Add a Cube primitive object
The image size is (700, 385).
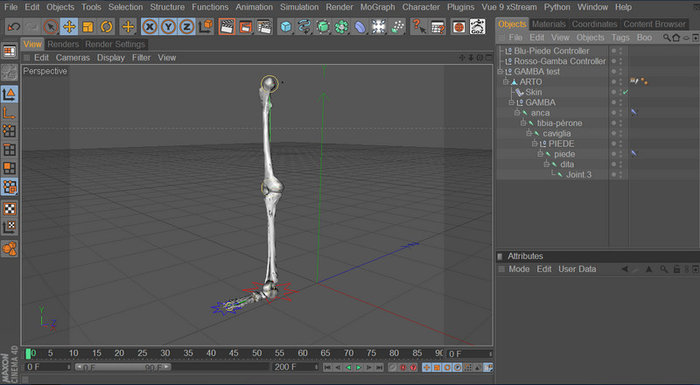[x=285, y=27]
